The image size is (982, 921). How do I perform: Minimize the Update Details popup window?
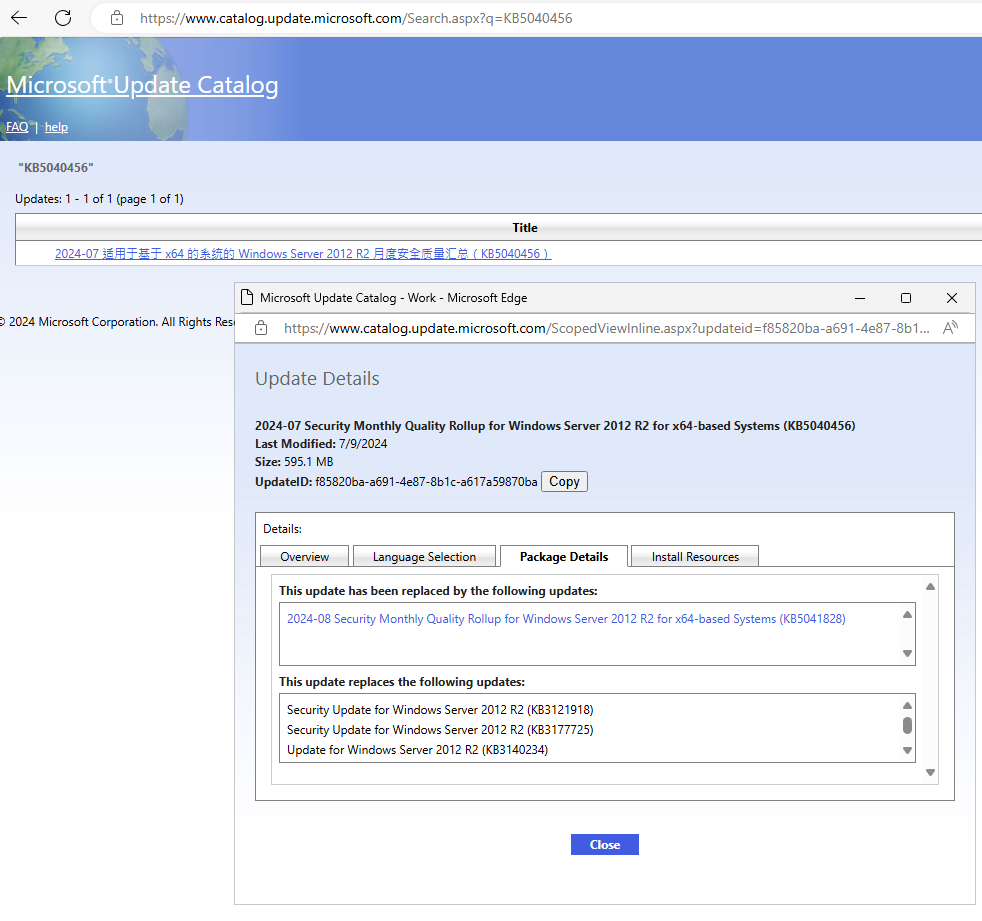(860, 298)
